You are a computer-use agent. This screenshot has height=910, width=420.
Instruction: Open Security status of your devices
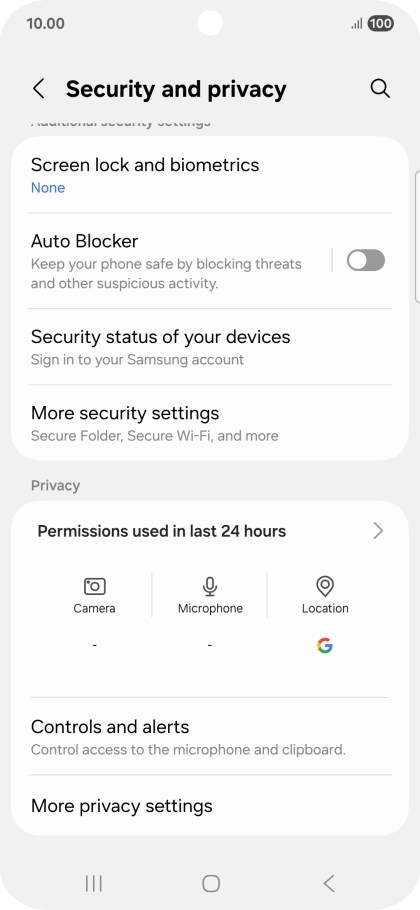(210, 346)
